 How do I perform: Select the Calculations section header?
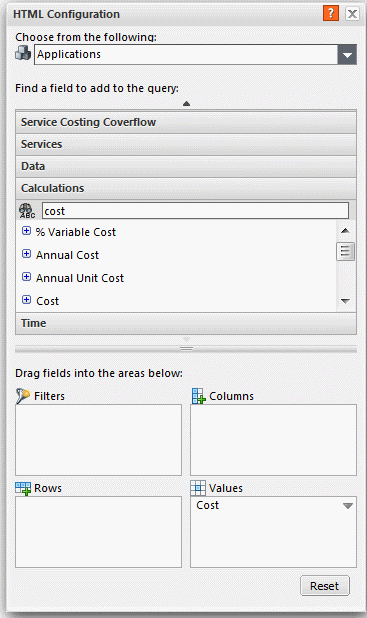[x=186, y=188]
